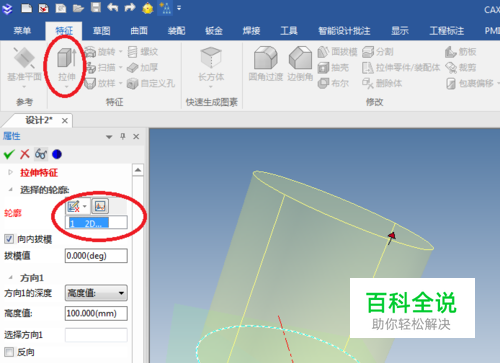Close the 属性 panel
This screenshot has width=500, height=363.
pyautogui.click(x=136, y=136)
